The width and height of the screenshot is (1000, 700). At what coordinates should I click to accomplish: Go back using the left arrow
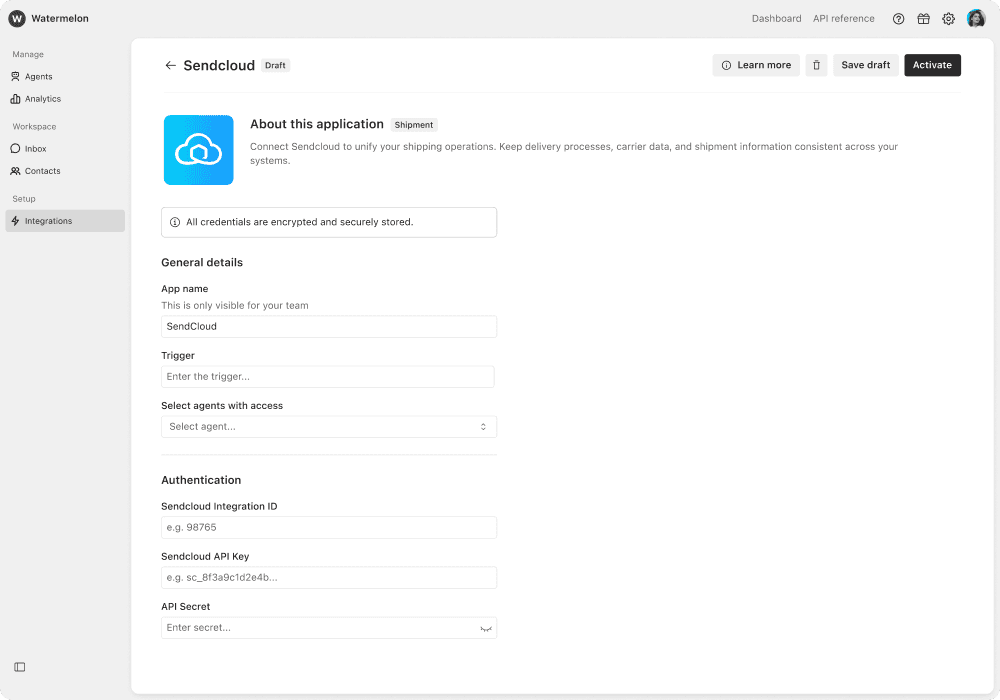170,65
